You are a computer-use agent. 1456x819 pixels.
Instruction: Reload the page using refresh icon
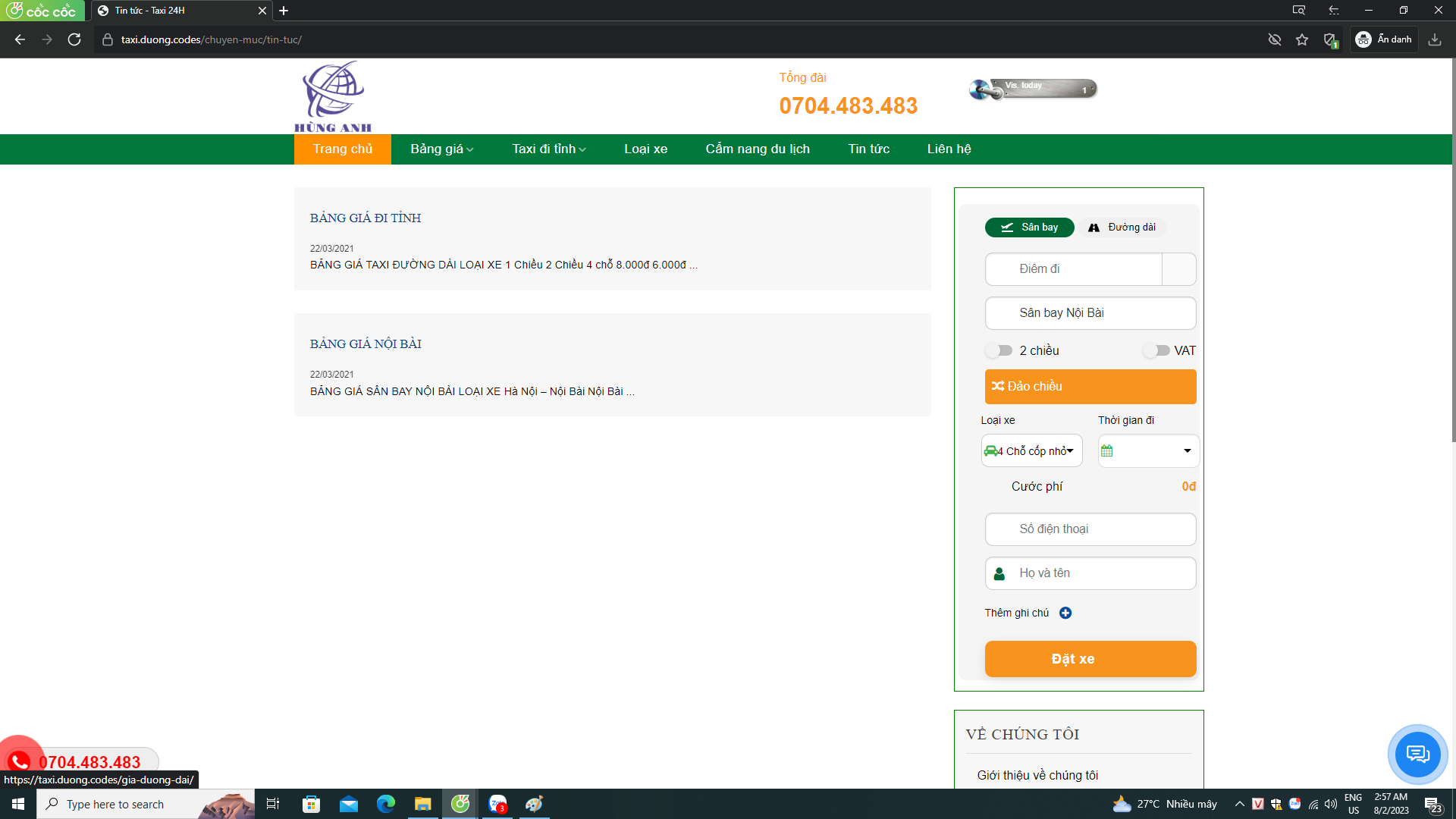(74, 39)
